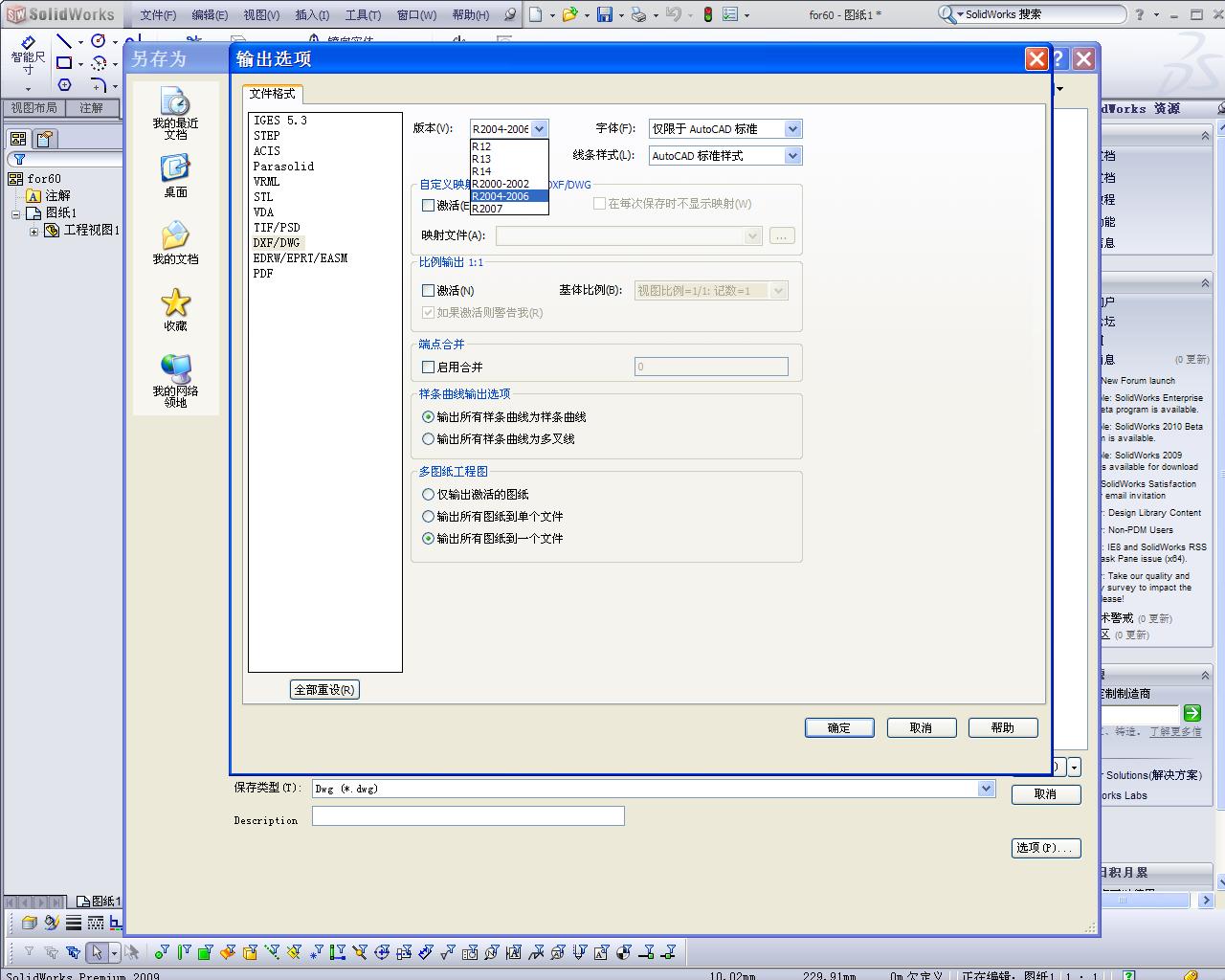The height and width of the screenshot is (980, 1225).
Task: Click the Filter Vertices icon
Action: (162, 952)
